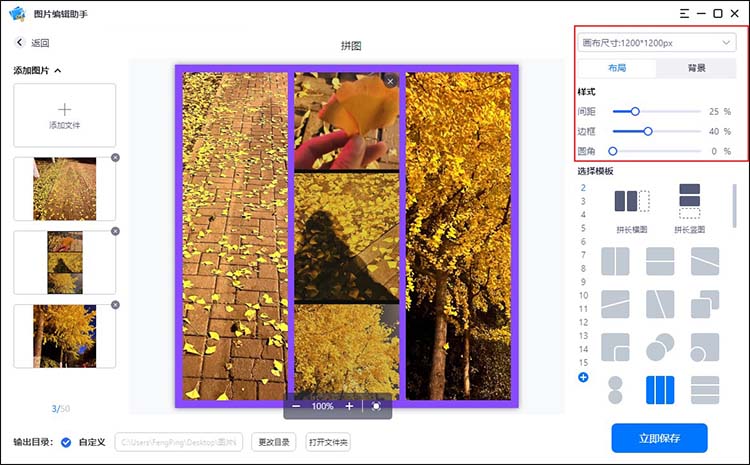Image resolution: width=750 pixels, height=465 pixels.
Task: Choose the corner inset square template
Action: (615, 347)
